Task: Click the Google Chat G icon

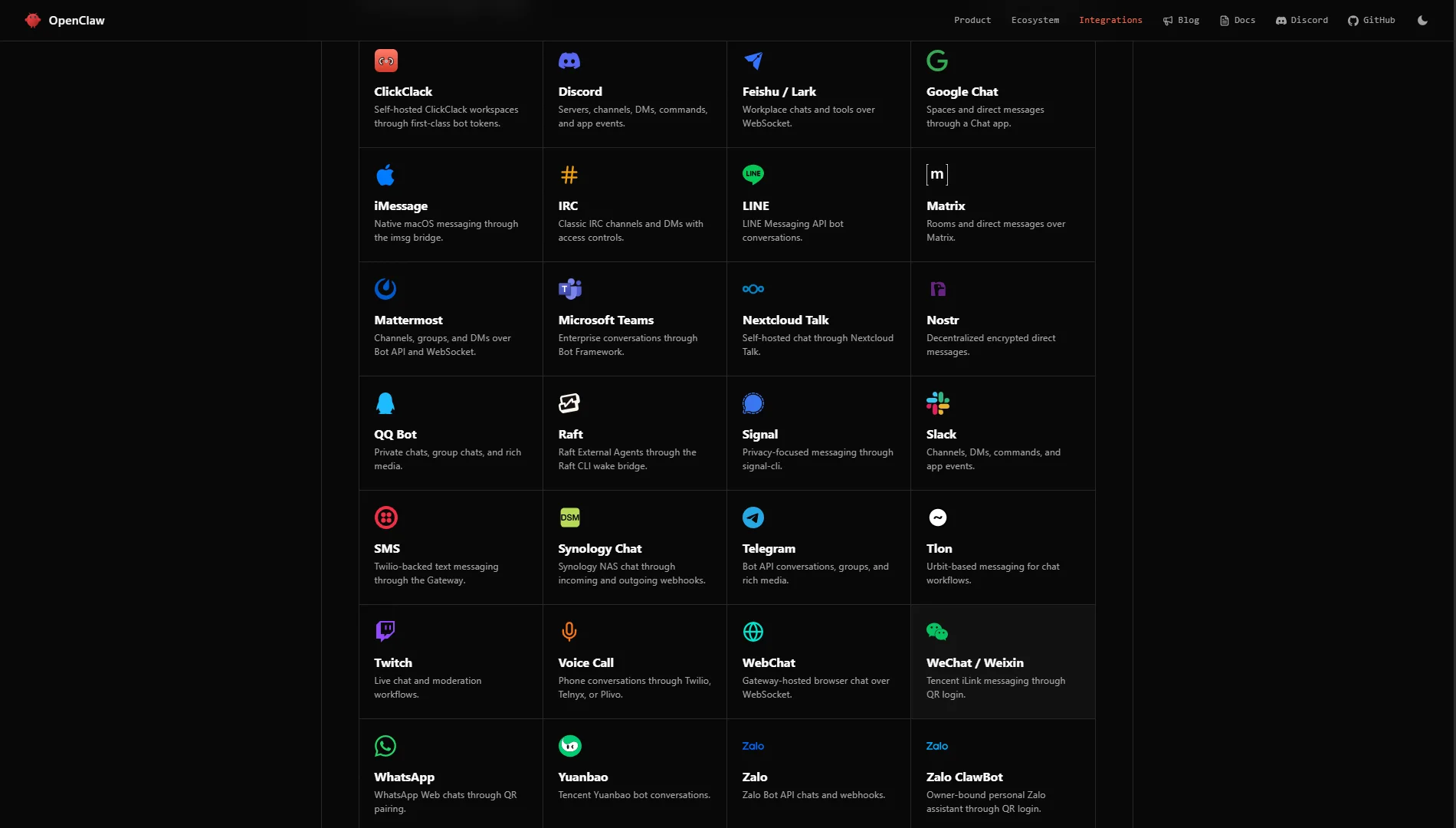Action: pyautogui.click(x=937, y=61)
